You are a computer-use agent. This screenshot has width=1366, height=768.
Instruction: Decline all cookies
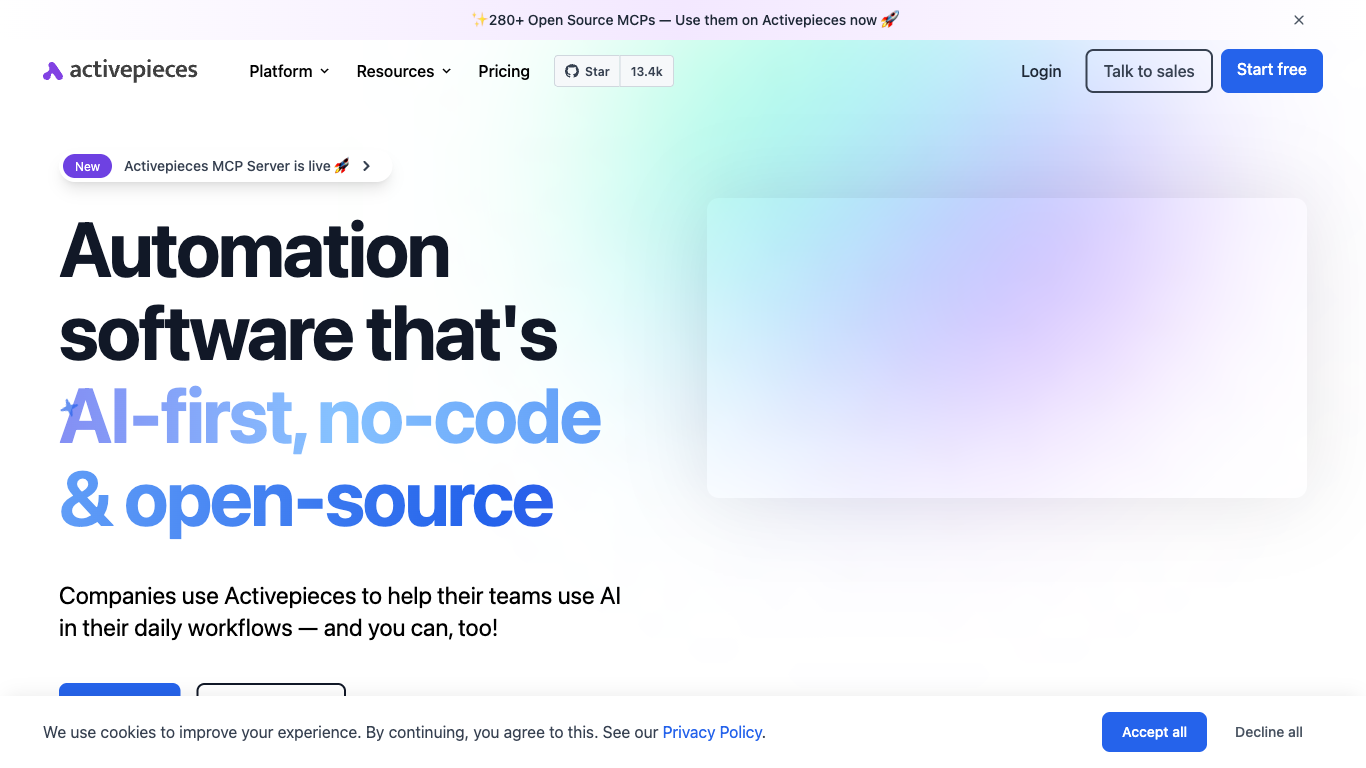point(1269,732)
